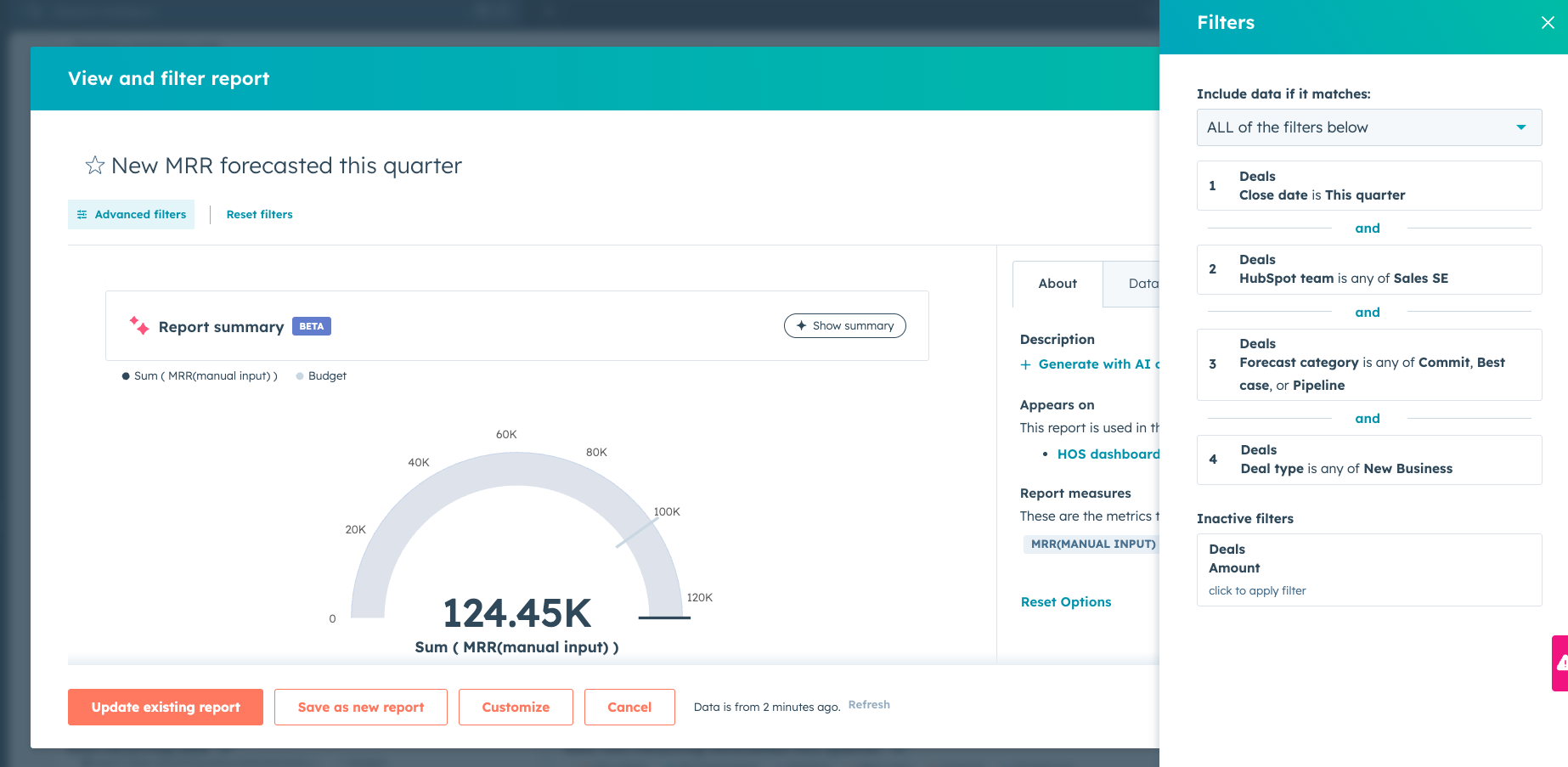
Task: Switch to the About tab
Action: click(x=1057, y=284)
